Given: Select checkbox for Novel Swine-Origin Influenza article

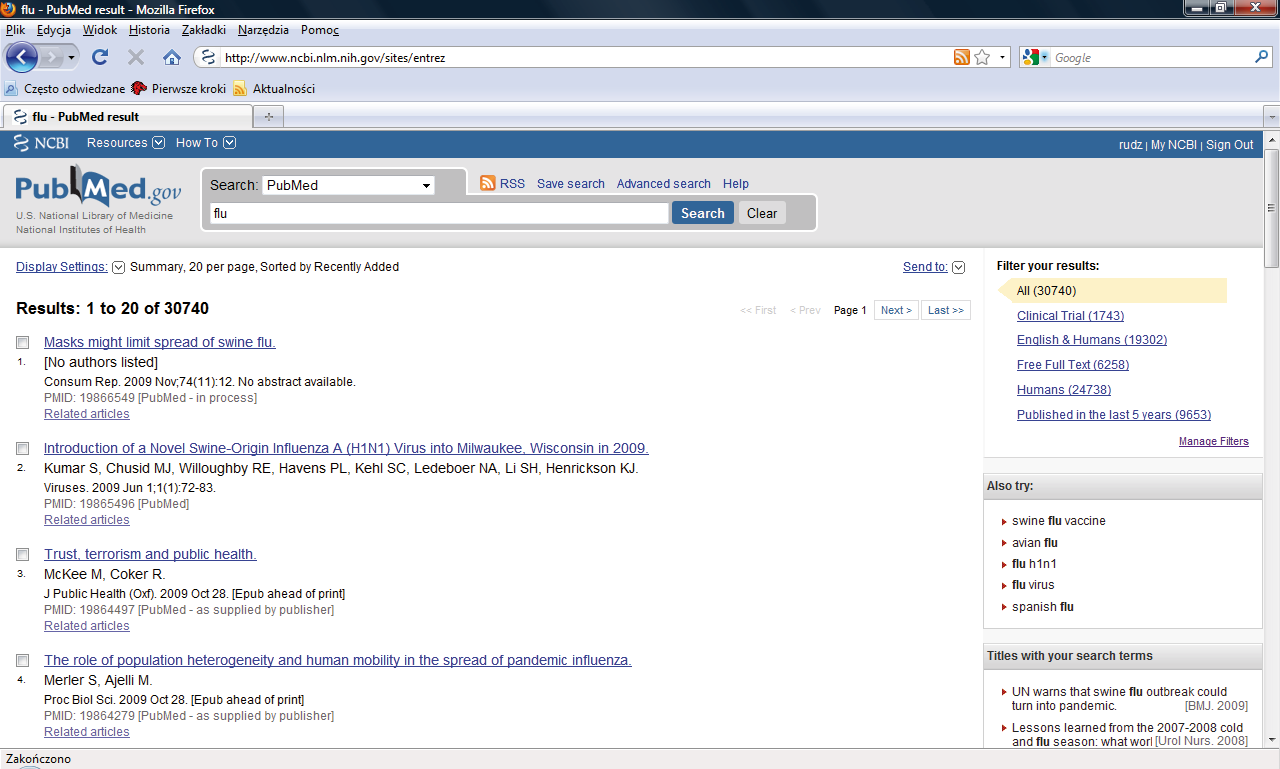Looking at the screenshot, I should coord(22,449).
